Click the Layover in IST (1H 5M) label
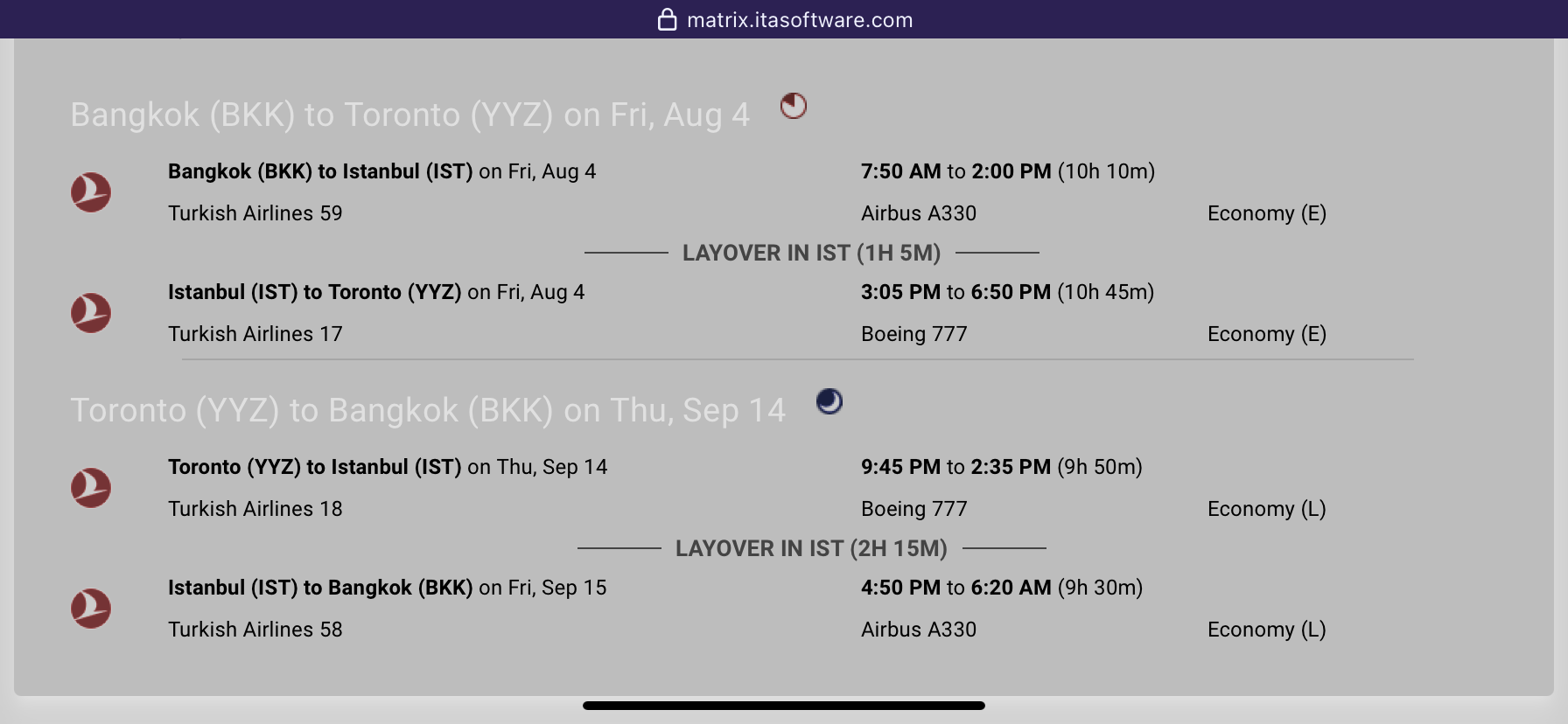 pyautogui.click(x=812, y=253)
